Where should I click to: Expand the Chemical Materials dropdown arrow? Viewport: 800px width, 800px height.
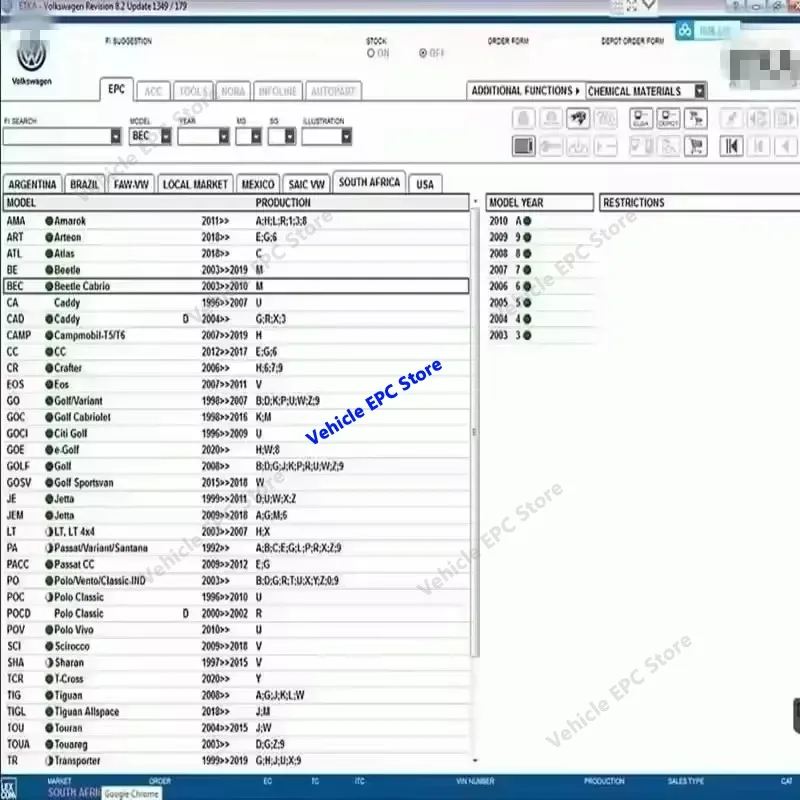coord(700,91)
